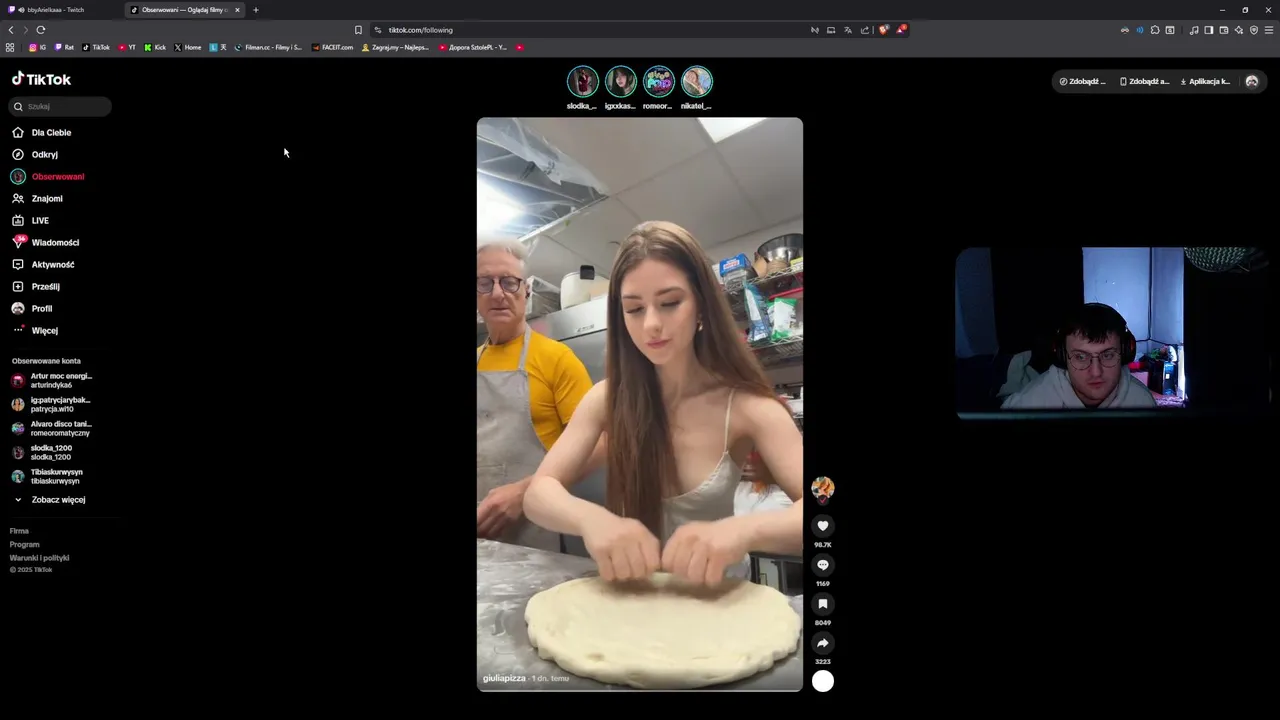Open video comments icon
Image resolution: width=1280 pixels, height=720 pixels.
coord(823,565)
